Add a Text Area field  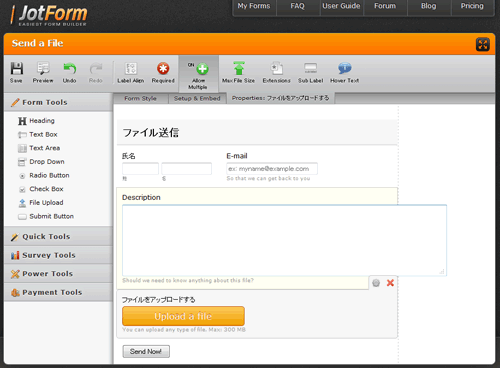[39, 148]
